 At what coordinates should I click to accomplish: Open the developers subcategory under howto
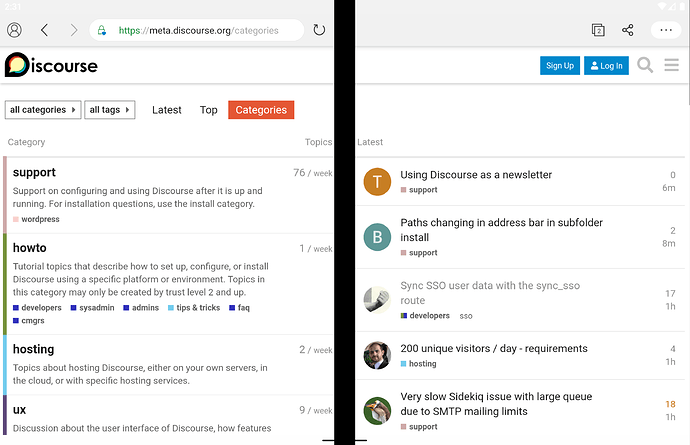(37, 308)
